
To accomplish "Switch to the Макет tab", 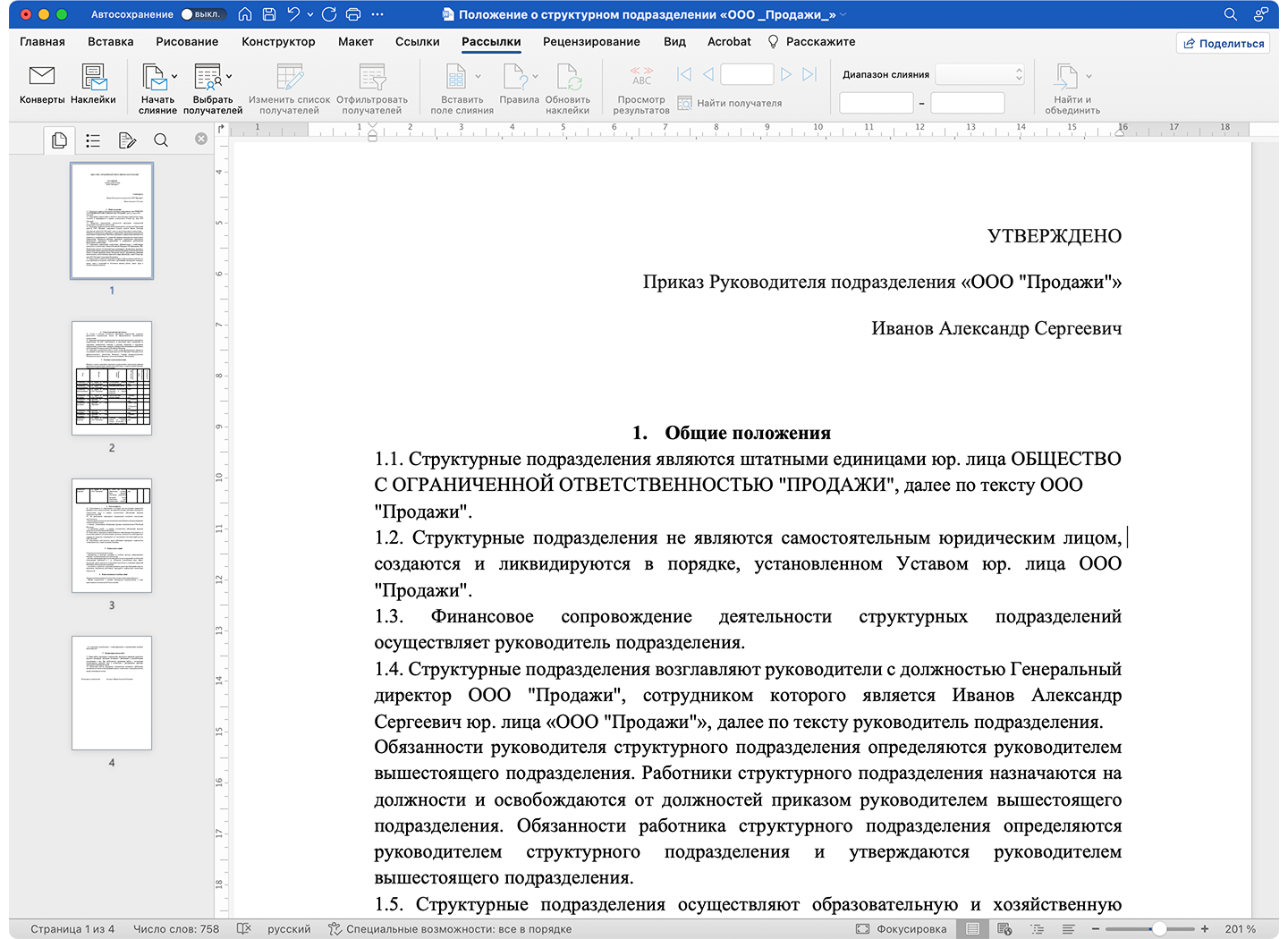I will (355, 41).
